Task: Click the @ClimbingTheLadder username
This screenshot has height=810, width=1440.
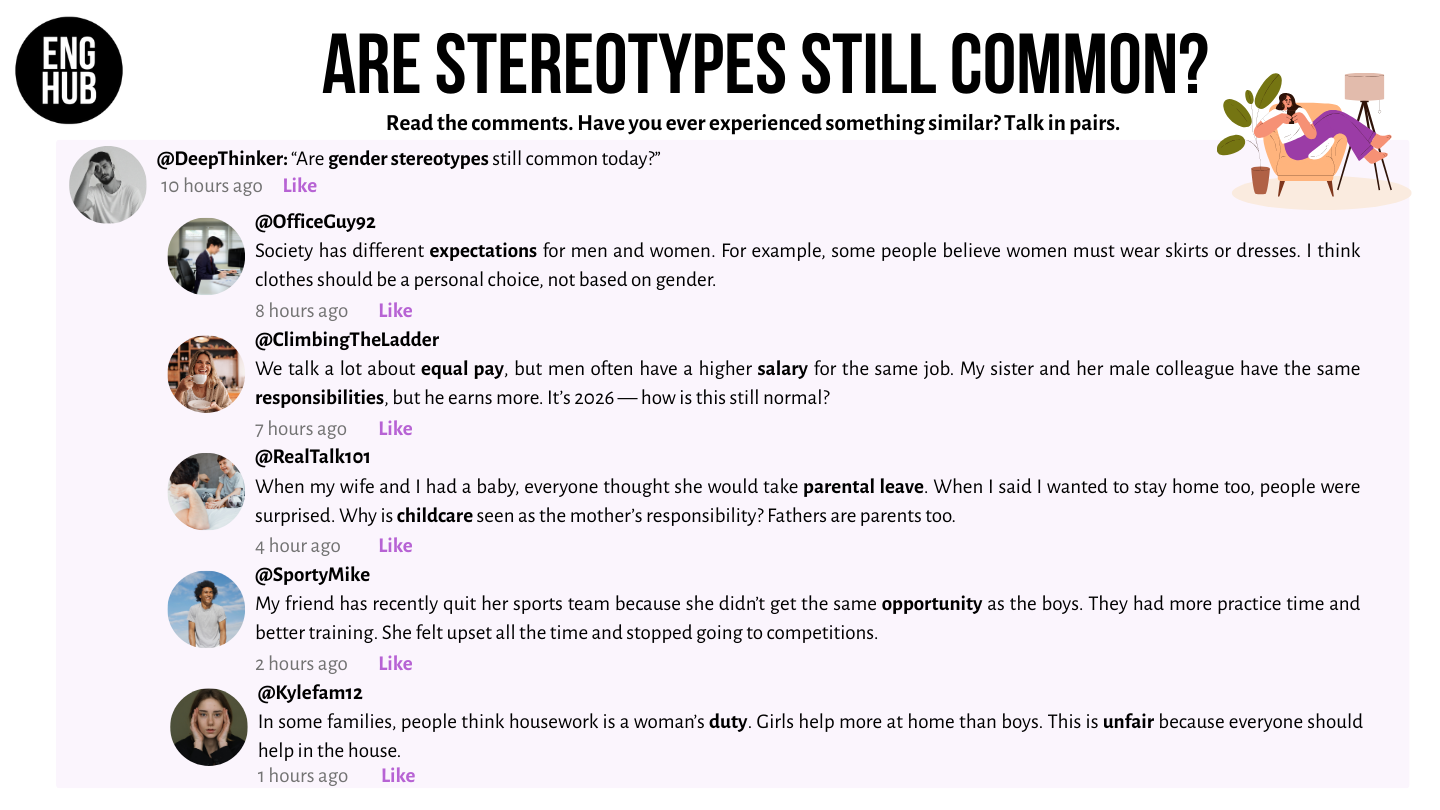Action: [346, 340]
